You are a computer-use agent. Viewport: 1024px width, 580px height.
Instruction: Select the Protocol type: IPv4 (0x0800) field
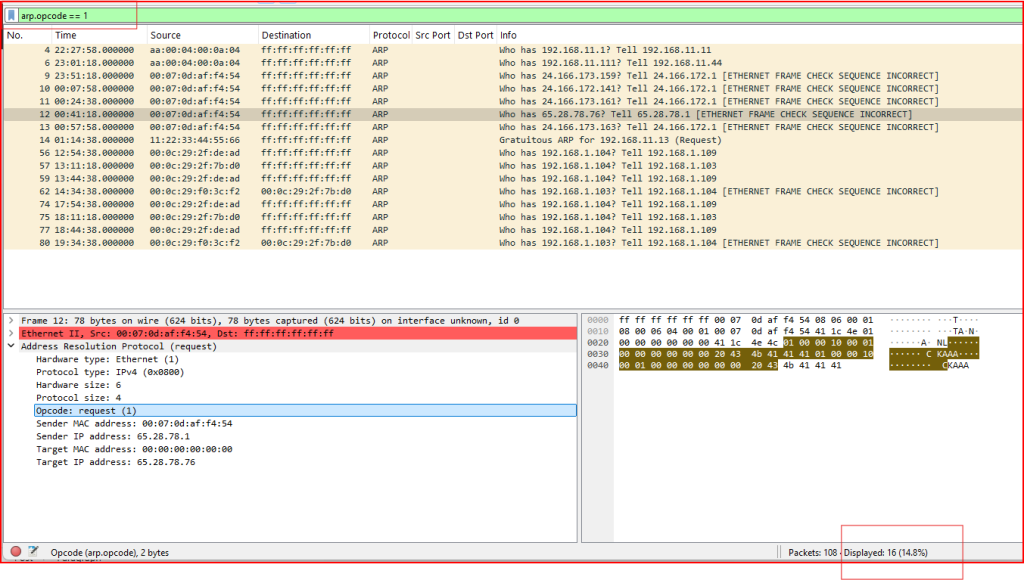tap(110, 372)
